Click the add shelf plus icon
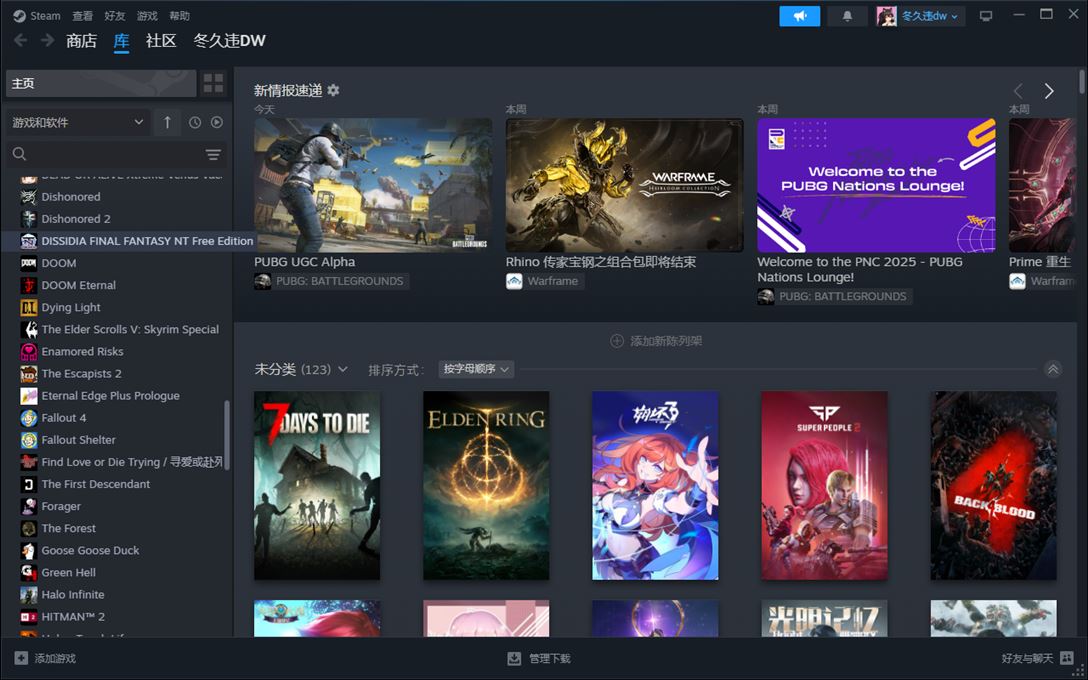Image resolution: width=1088 pixels, height=680 pixels. pyautogui.click(x=616, y=341)
